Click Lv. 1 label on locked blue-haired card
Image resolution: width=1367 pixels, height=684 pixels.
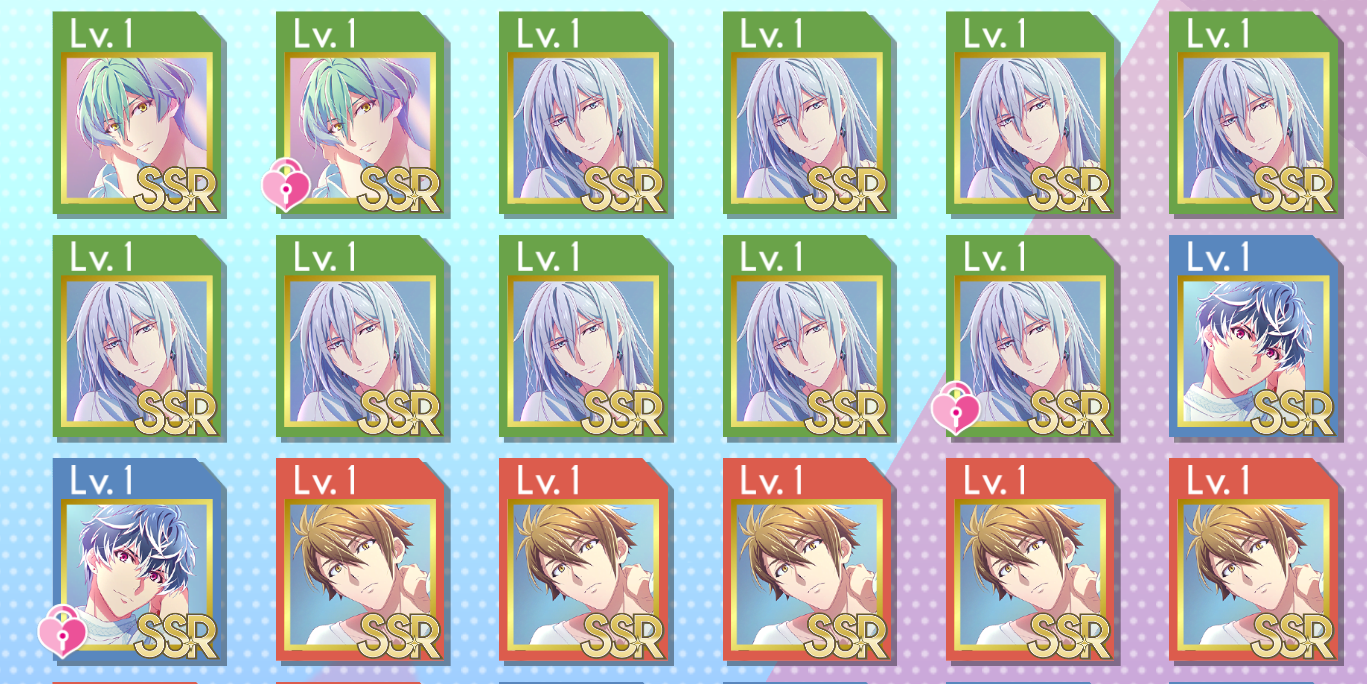point(101,481)
